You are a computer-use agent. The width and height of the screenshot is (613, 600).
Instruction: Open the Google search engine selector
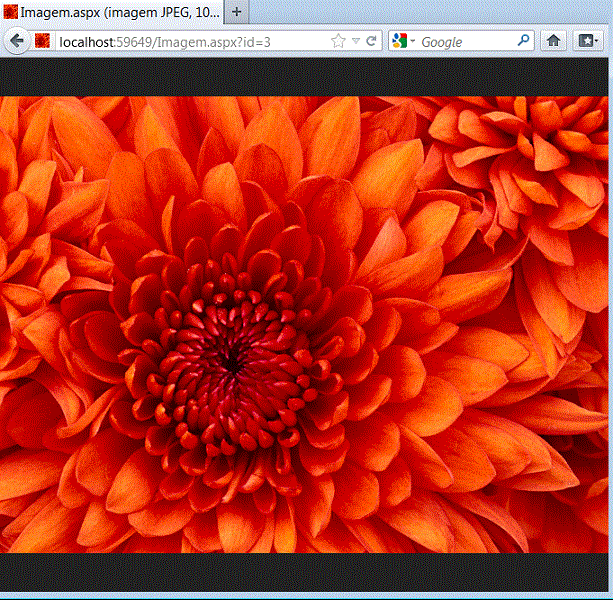click(403, 41)
